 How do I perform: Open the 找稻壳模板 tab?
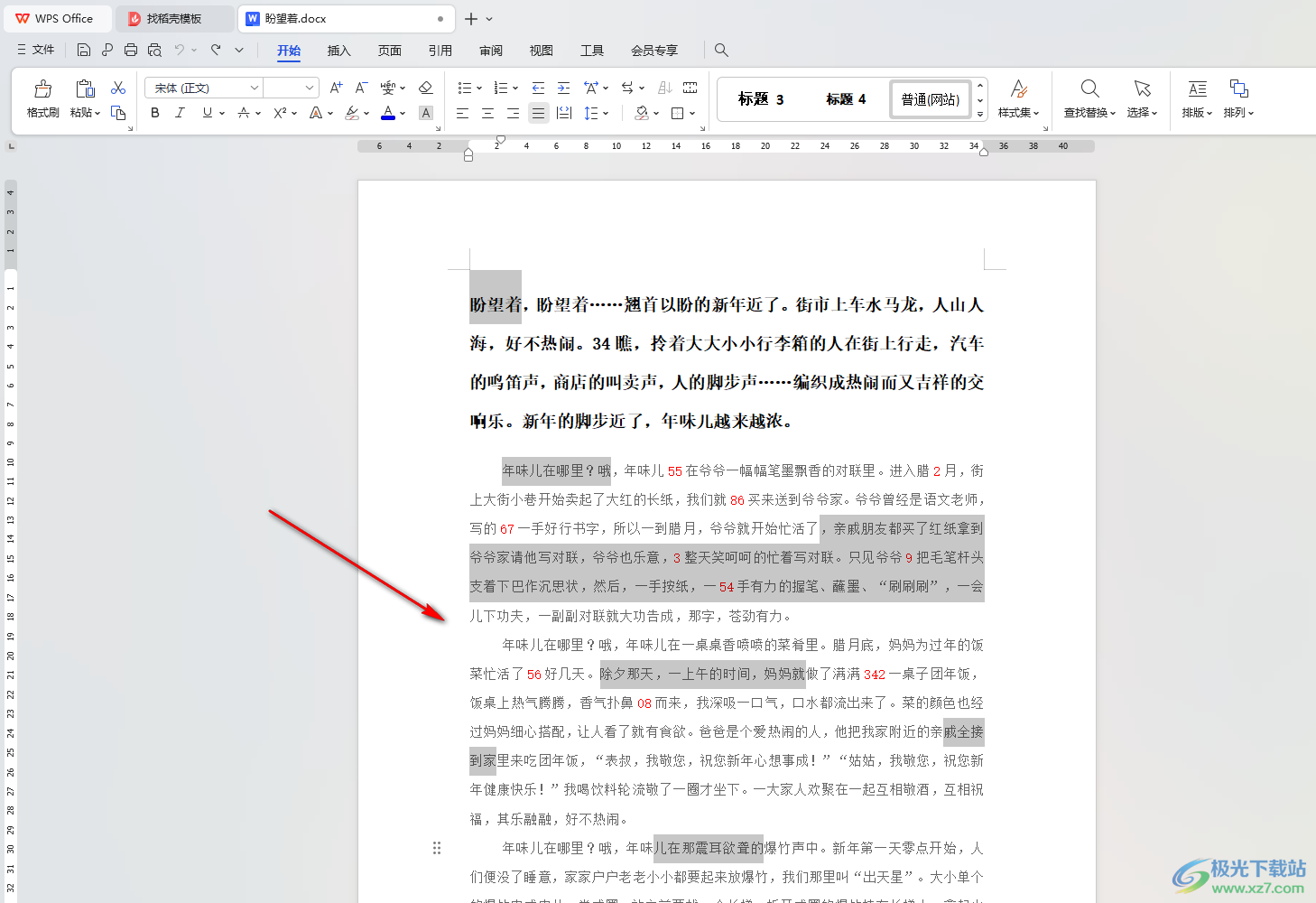click(x=174, y=18)
